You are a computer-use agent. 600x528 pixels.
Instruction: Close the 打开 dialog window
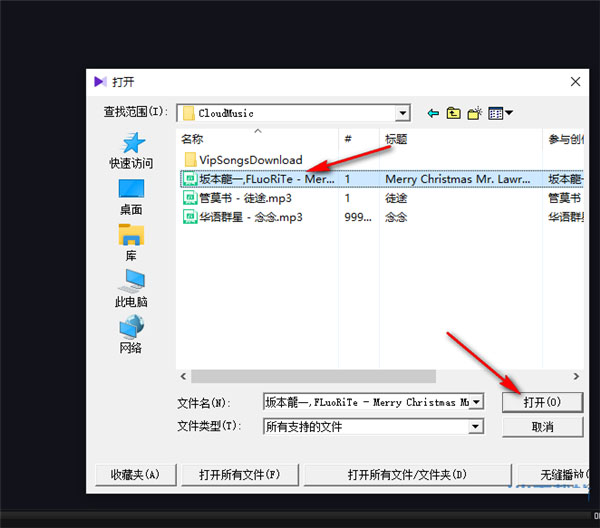click(575, 81)
